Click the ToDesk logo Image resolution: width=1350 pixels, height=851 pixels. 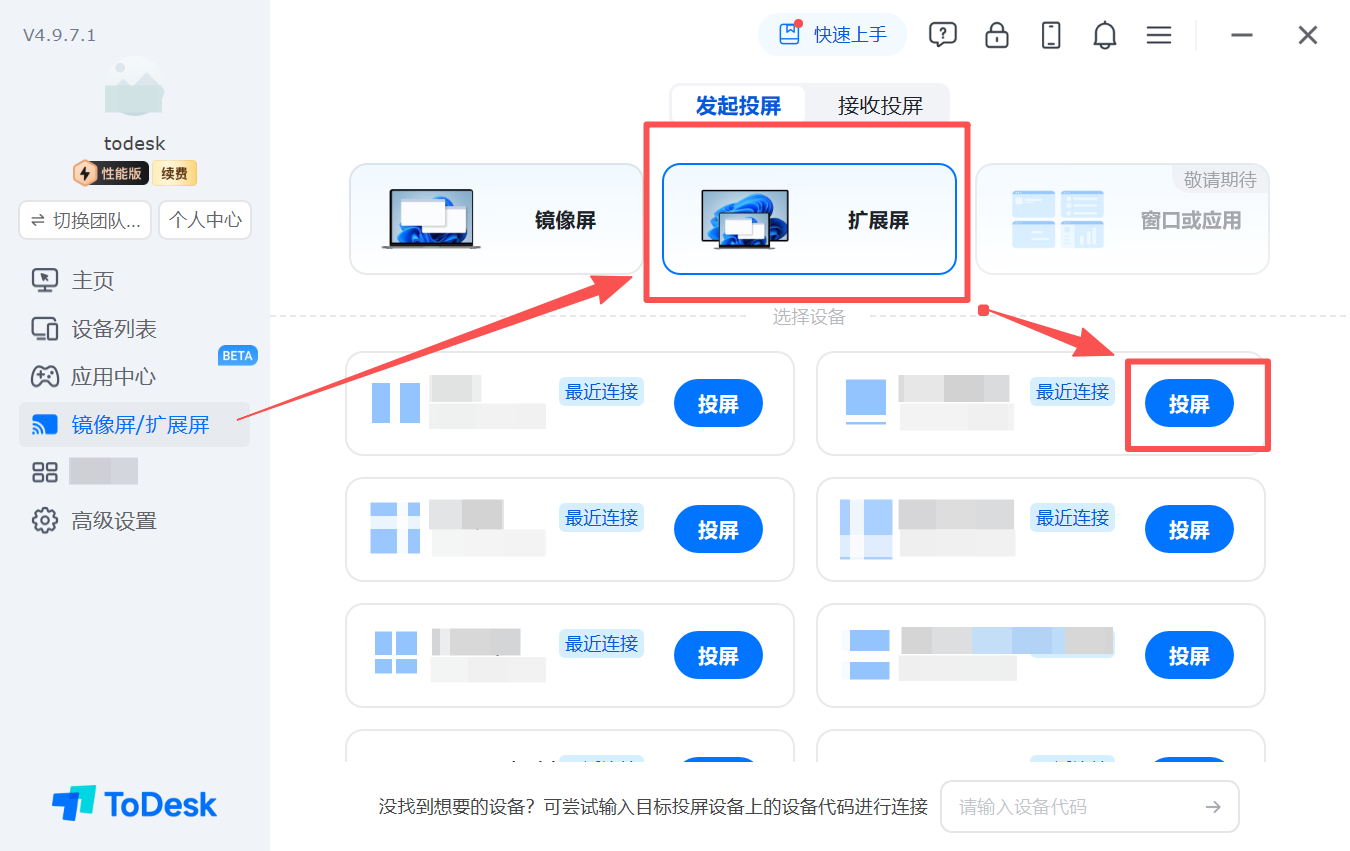134,804
